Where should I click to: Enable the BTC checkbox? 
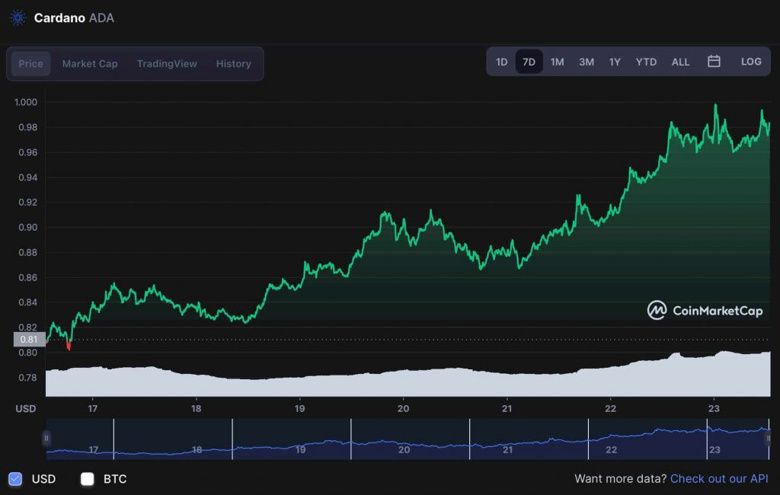[x=88, y=479]
